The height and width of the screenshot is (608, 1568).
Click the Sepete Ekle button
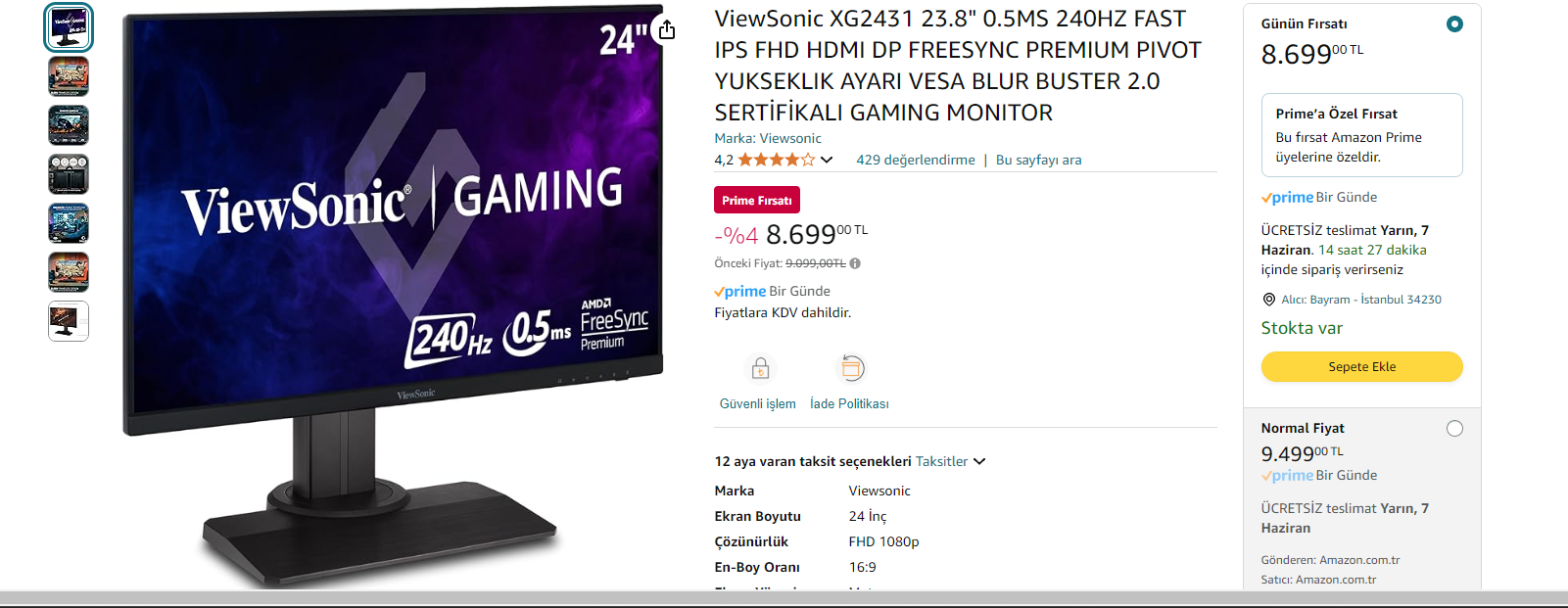click(x=1361, y=366)
